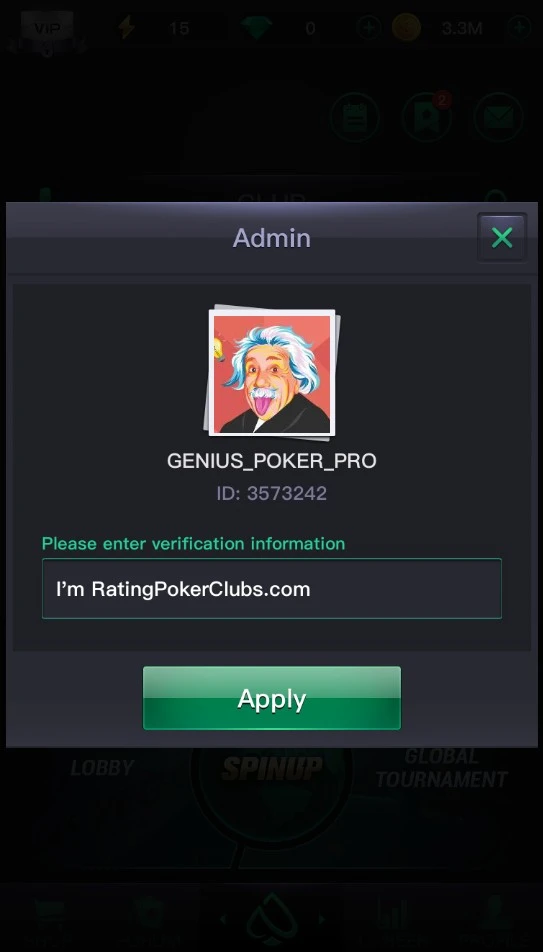This screenshot has height=952, width=543.
Task: Open the ribbon icon with badge 2
Action: coord(427,117)
